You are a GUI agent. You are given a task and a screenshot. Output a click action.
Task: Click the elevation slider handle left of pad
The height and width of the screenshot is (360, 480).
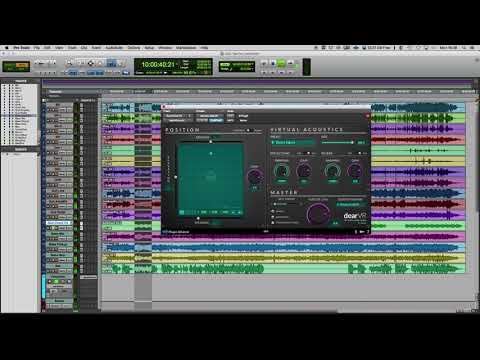coord(176,177)
